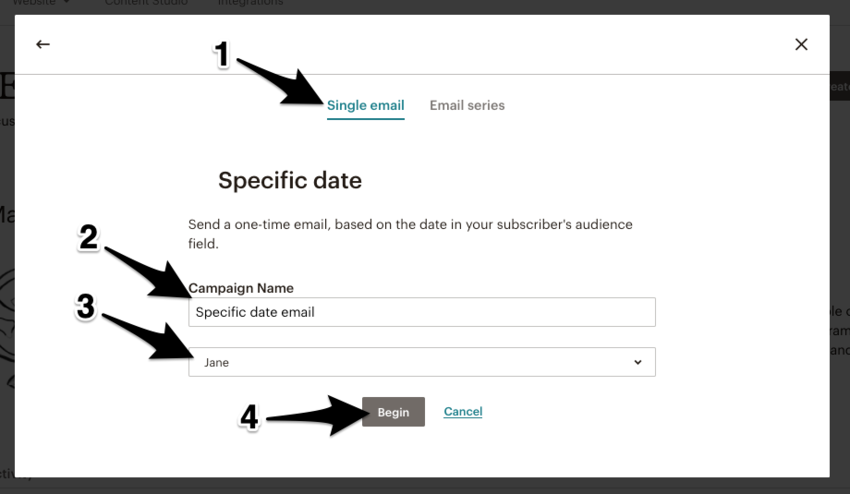850x494 pixels.
Task: Click the annotation number 1
Action: point(223,56)
